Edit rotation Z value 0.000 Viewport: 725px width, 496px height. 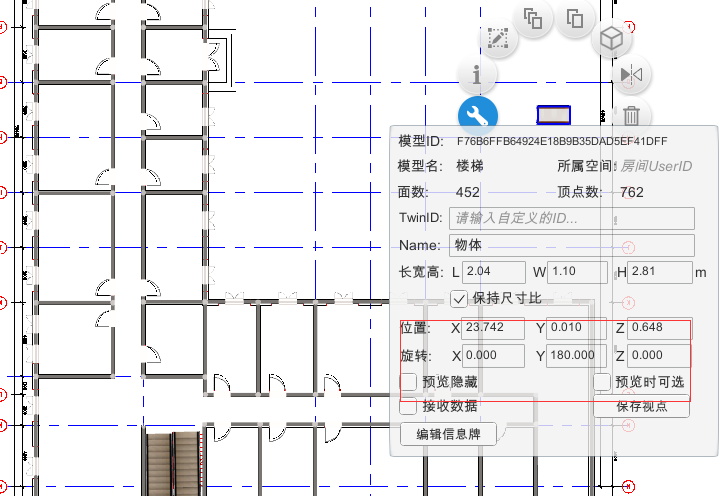tap(659, 356)
